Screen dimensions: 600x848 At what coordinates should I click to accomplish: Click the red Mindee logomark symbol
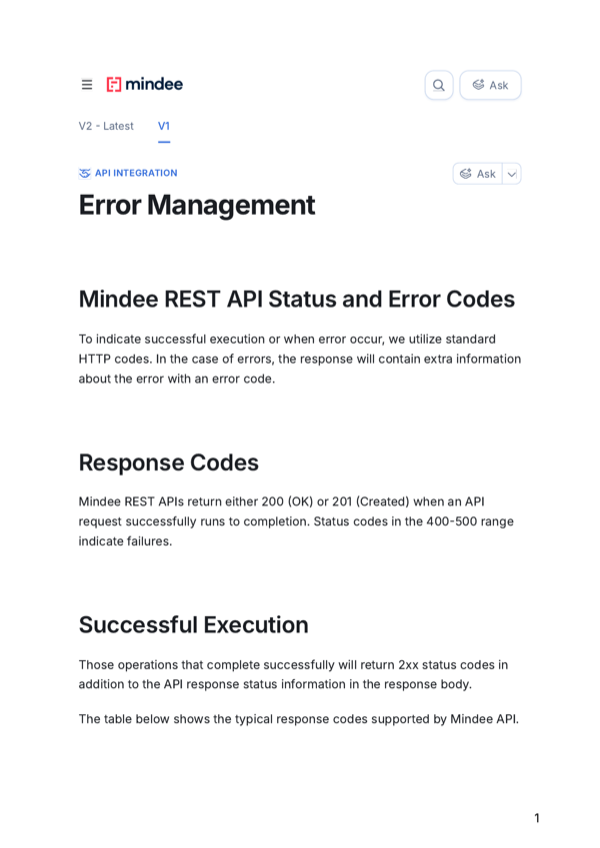[x=116, y=85]
